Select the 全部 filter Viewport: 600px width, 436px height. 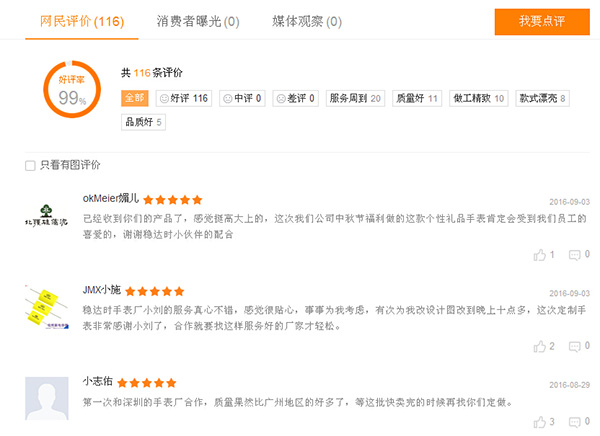pyautogui.click(x=134, y=98)
